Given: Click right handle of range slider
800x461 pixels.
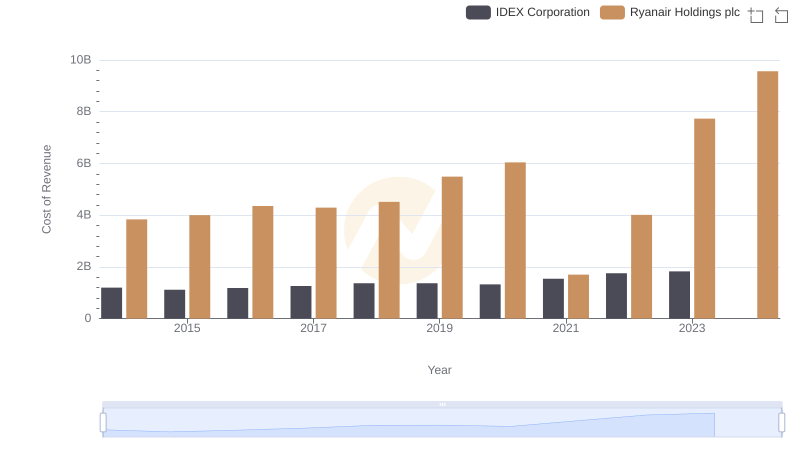Looking at the screenshot, I should click(782, 423).
